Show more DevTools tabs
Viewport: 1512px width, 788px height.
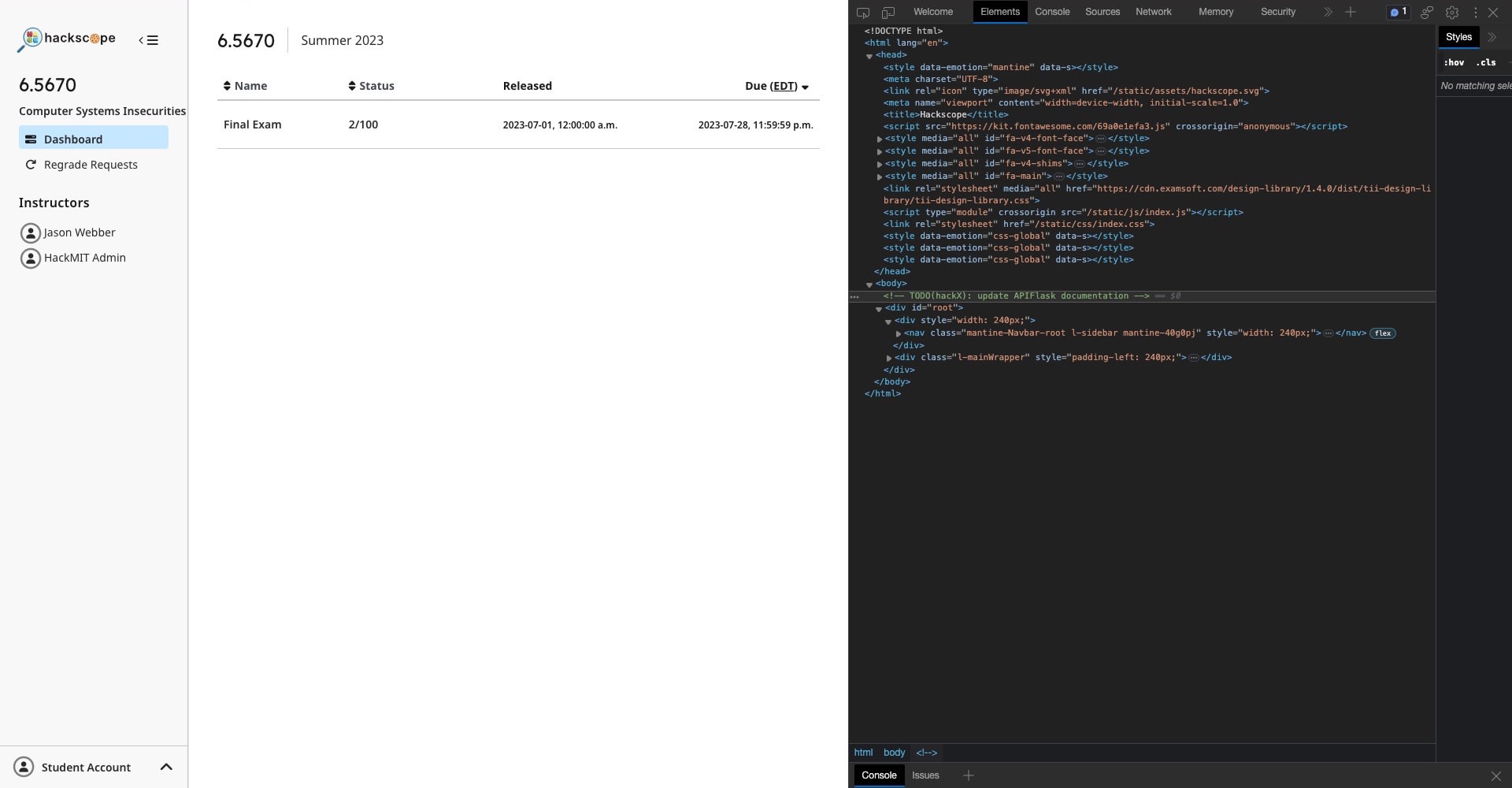coord(1328,12)
